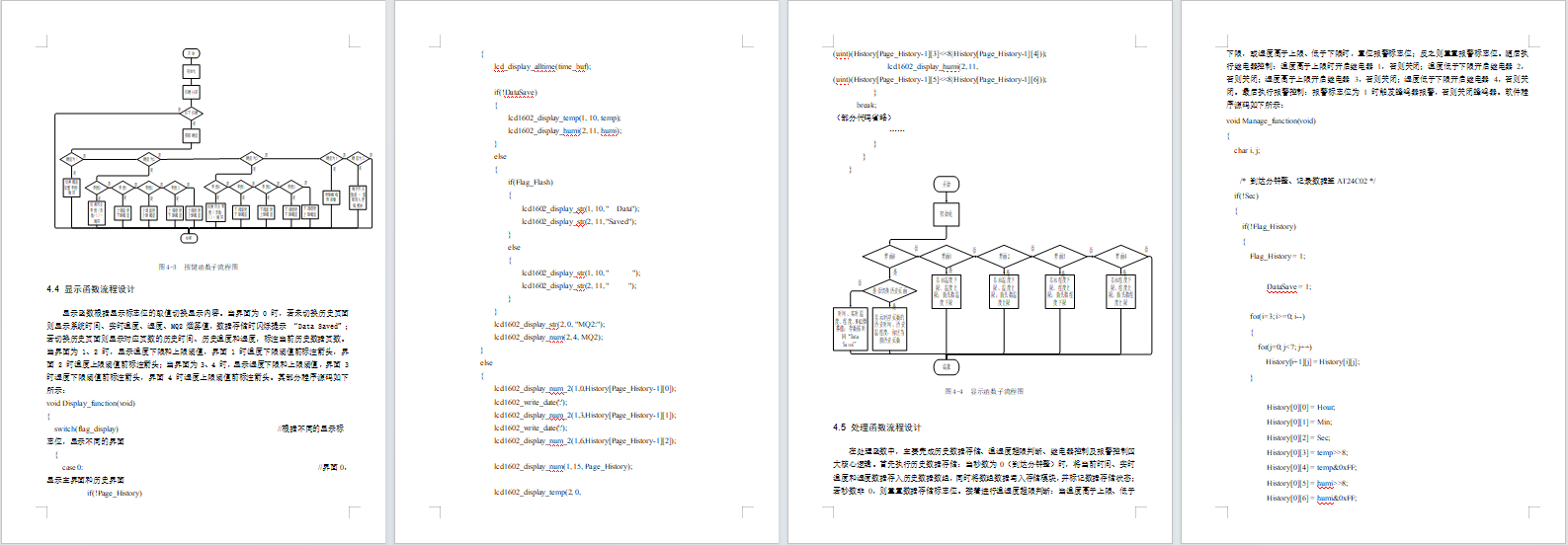Screen dimensions: 1568x545
Task: Click the 4.5 处理函数流程设计 heading
Action: 876,428
